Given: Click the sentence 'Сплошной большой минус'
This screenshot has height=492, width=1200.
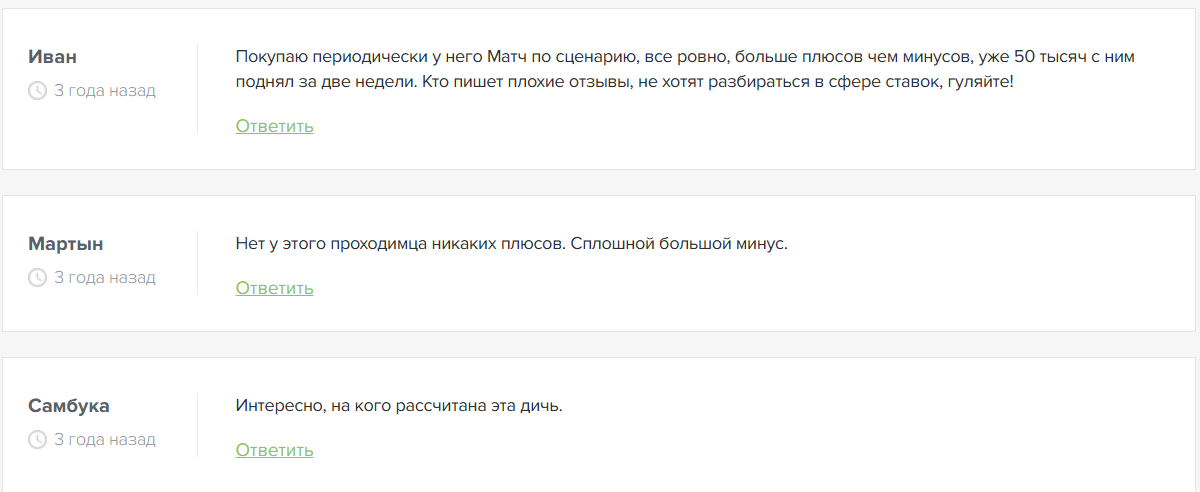Looking at the screenshot, I should pos(680,244).
